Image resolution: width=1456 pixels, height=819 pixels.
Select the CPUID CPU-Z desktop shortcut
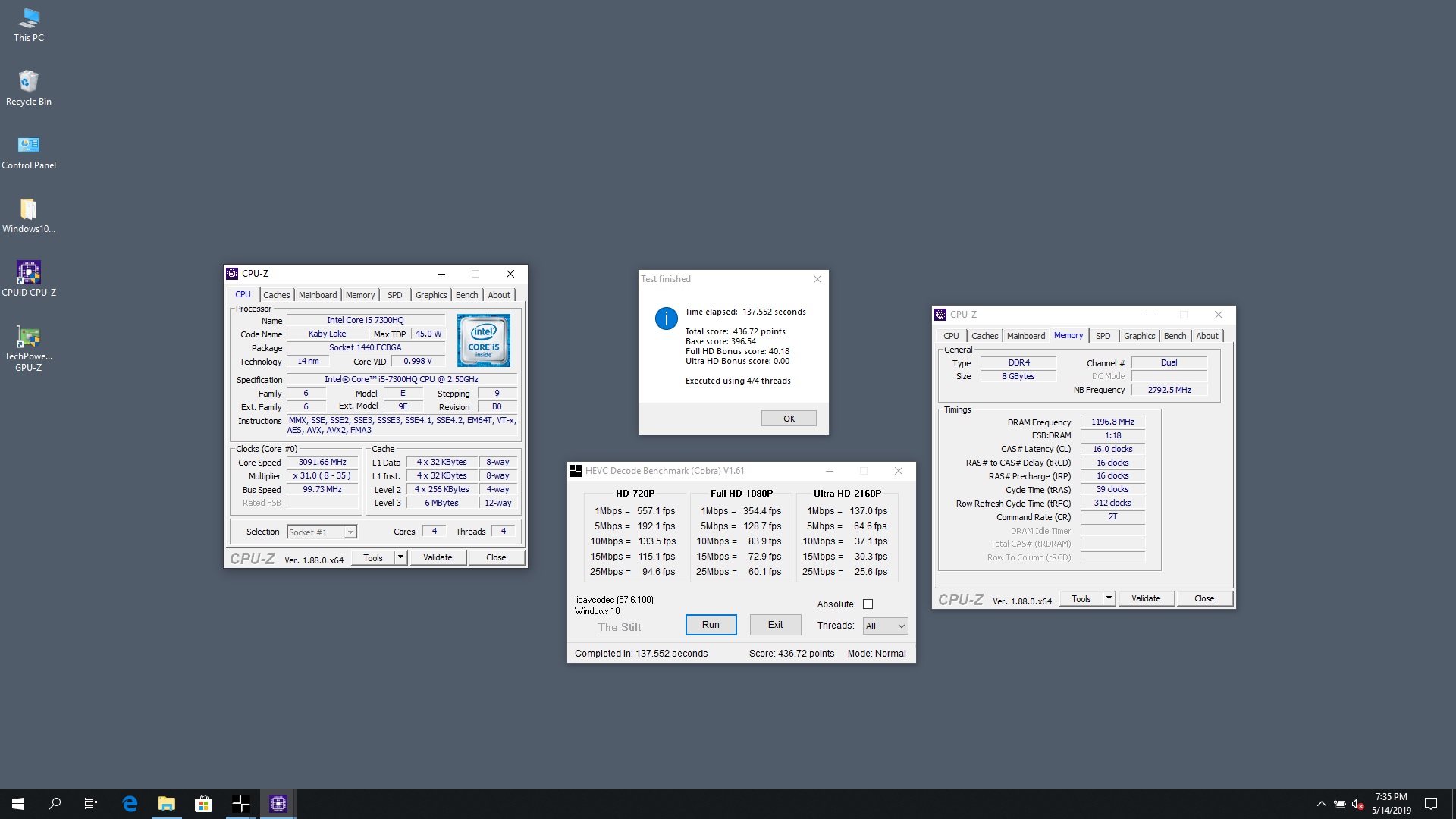29,279
